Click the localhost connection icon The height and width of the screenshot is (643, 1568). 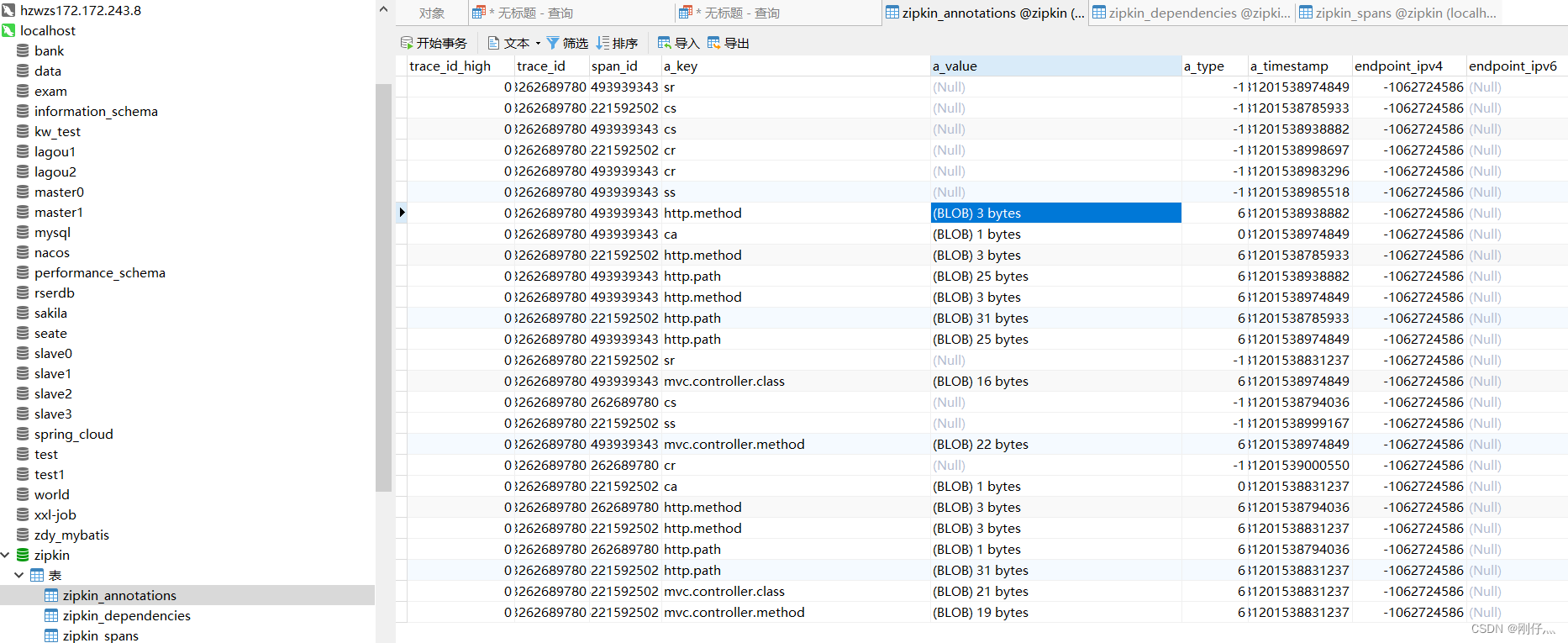[8, 30]
